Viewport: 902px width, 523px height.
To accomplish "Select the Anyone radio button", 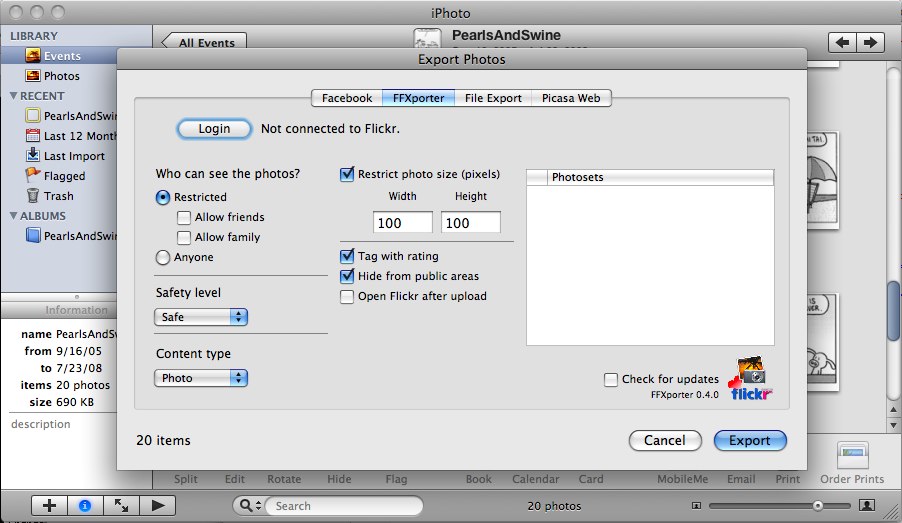I will 163,257.
